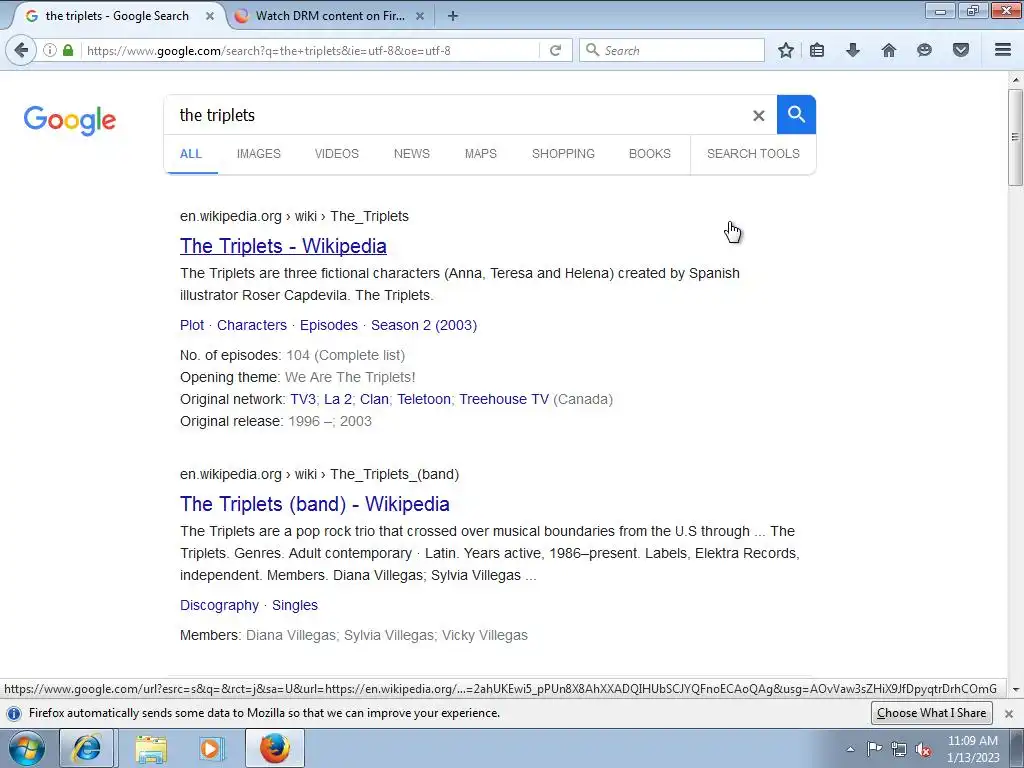Follow the La 2 network link
The width and height of the screenshot is (1024, 768).
pyautogui.click(x=338, y=399)
